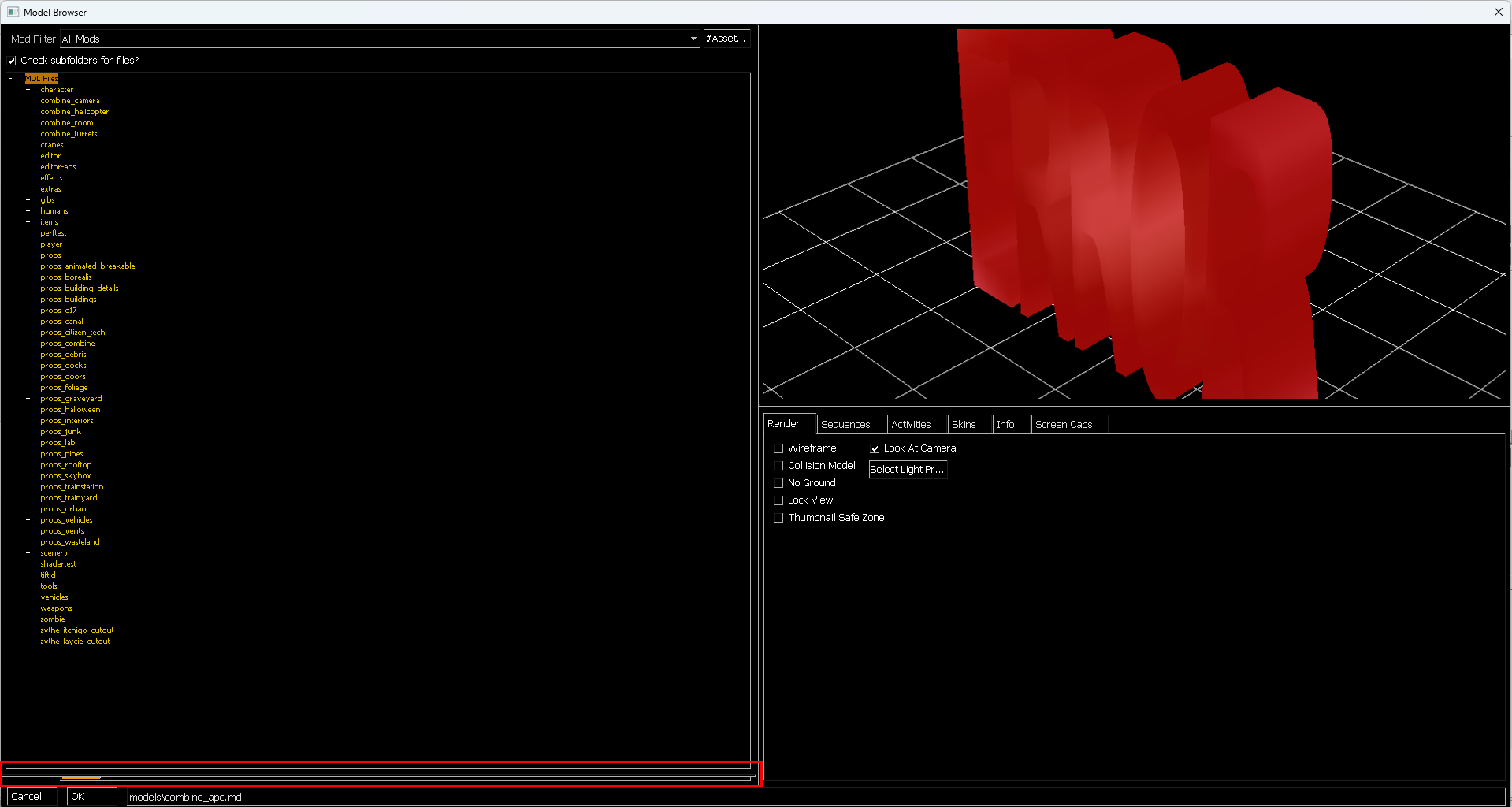Open the Screen Caps tab

[x=1070, y=425]
